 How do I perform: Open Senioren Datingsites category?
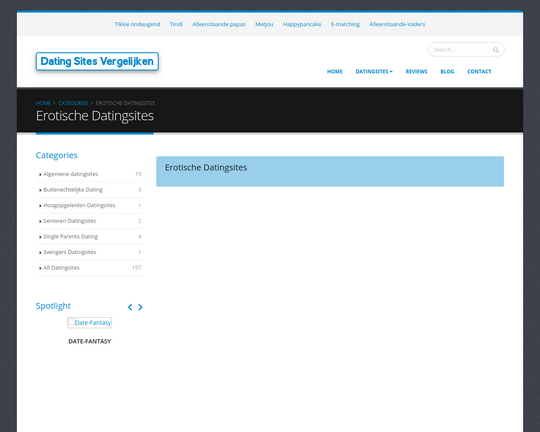click(x=70, y=221)
